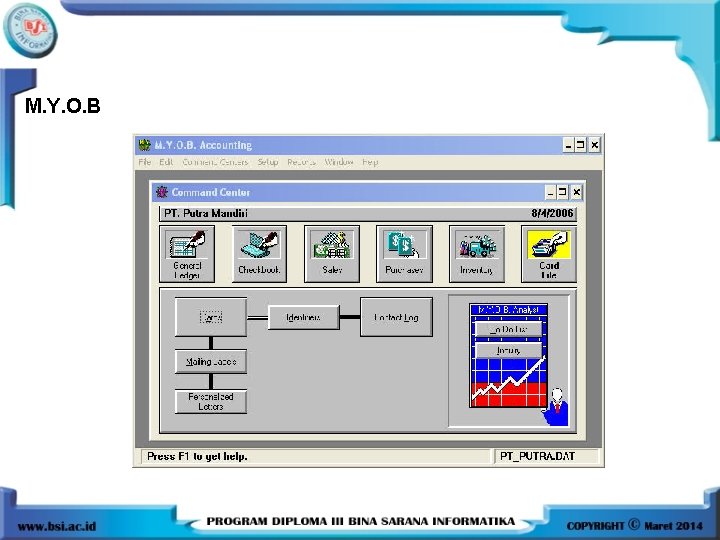Image resolution: width=720 pixels, height=540 pixels.
Task: Click the M.Y.O.B slide heading
Action: (62, 106)
